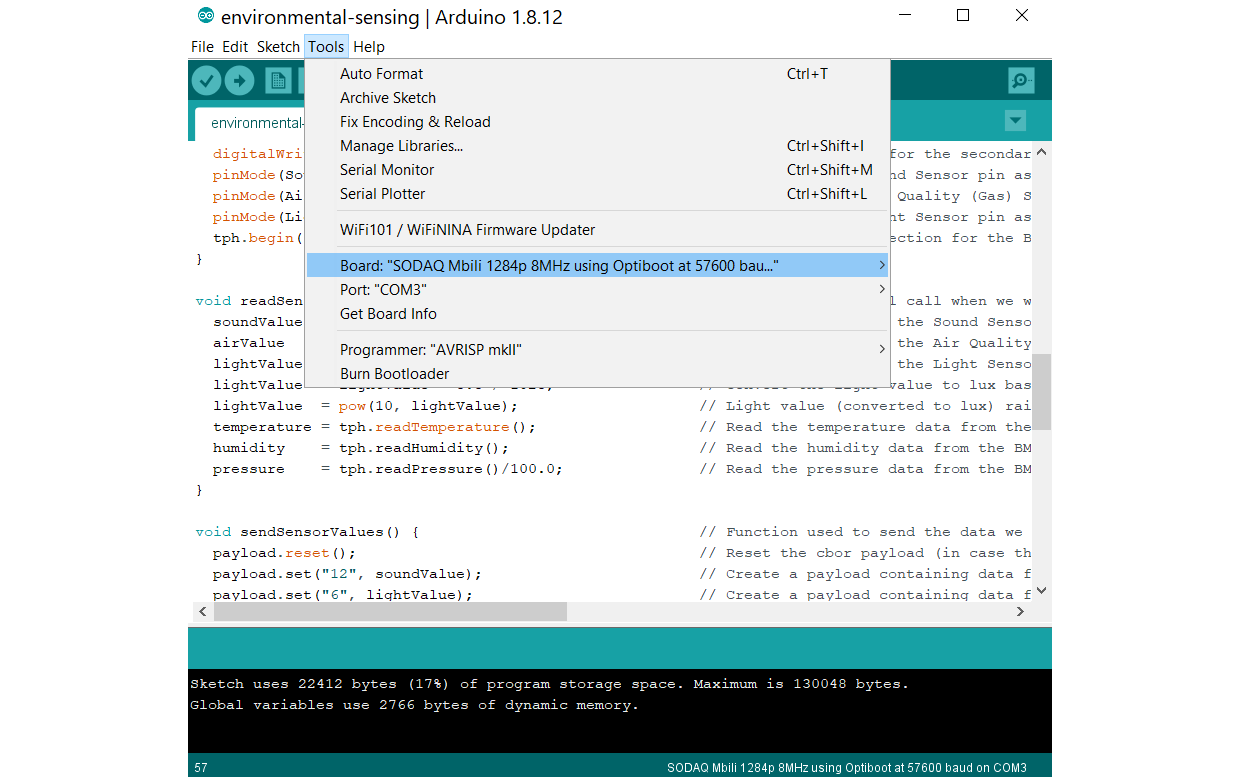
Task: Open the Help menu
Action: pyautogui.click(x=369, y=47)
